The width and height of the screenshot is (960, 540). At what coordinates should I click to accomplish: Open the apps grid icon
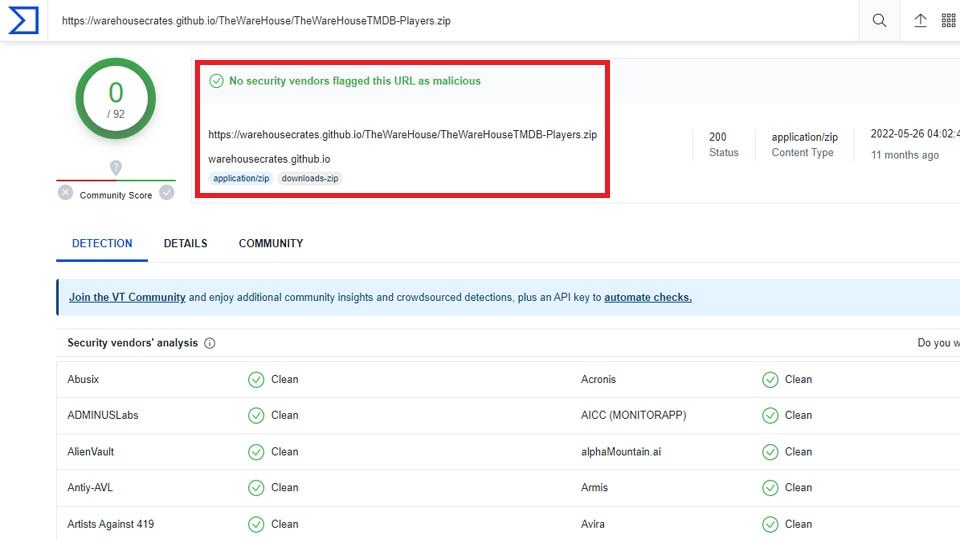pyautogui.click(x=948, y=20)
